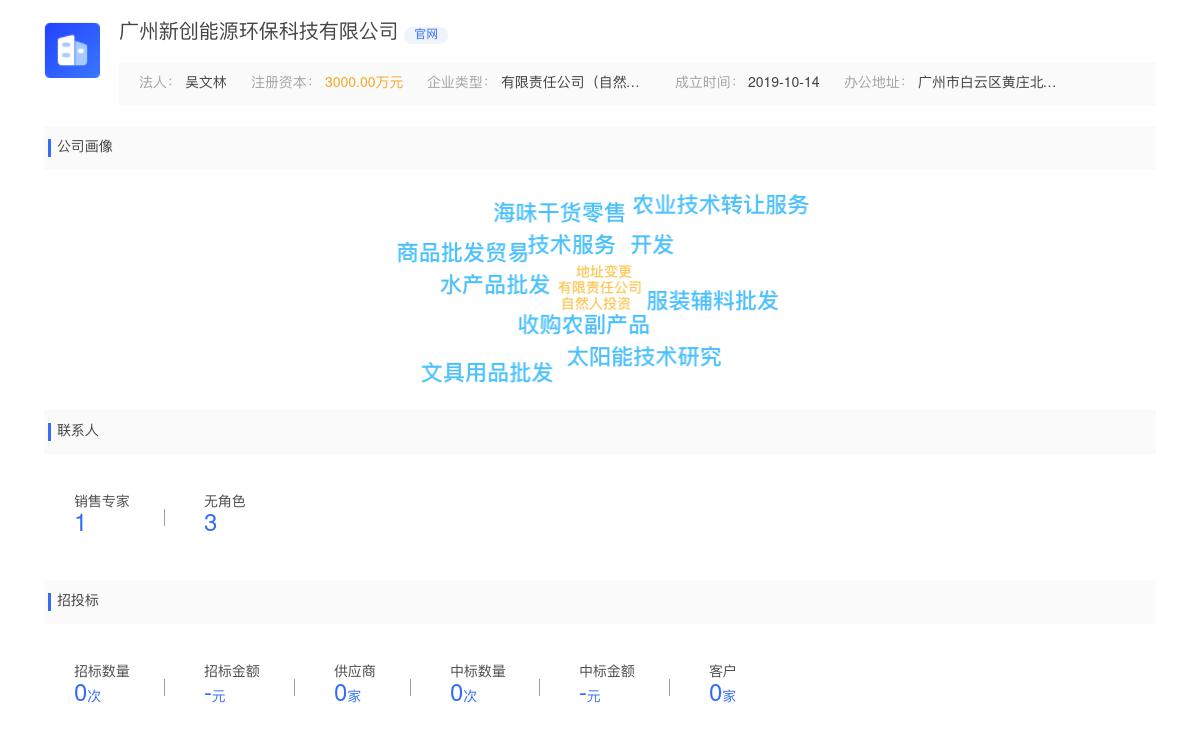Click 中标金额 value -元

590,694
